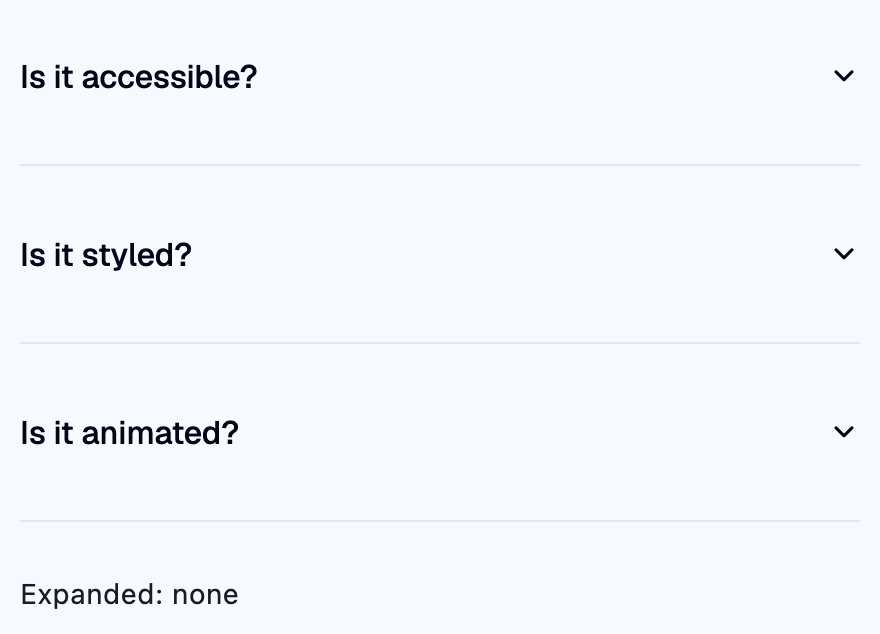Click the chevron icon beside "Is it animated?"
880x634 pixels.
tap(844, 431)
